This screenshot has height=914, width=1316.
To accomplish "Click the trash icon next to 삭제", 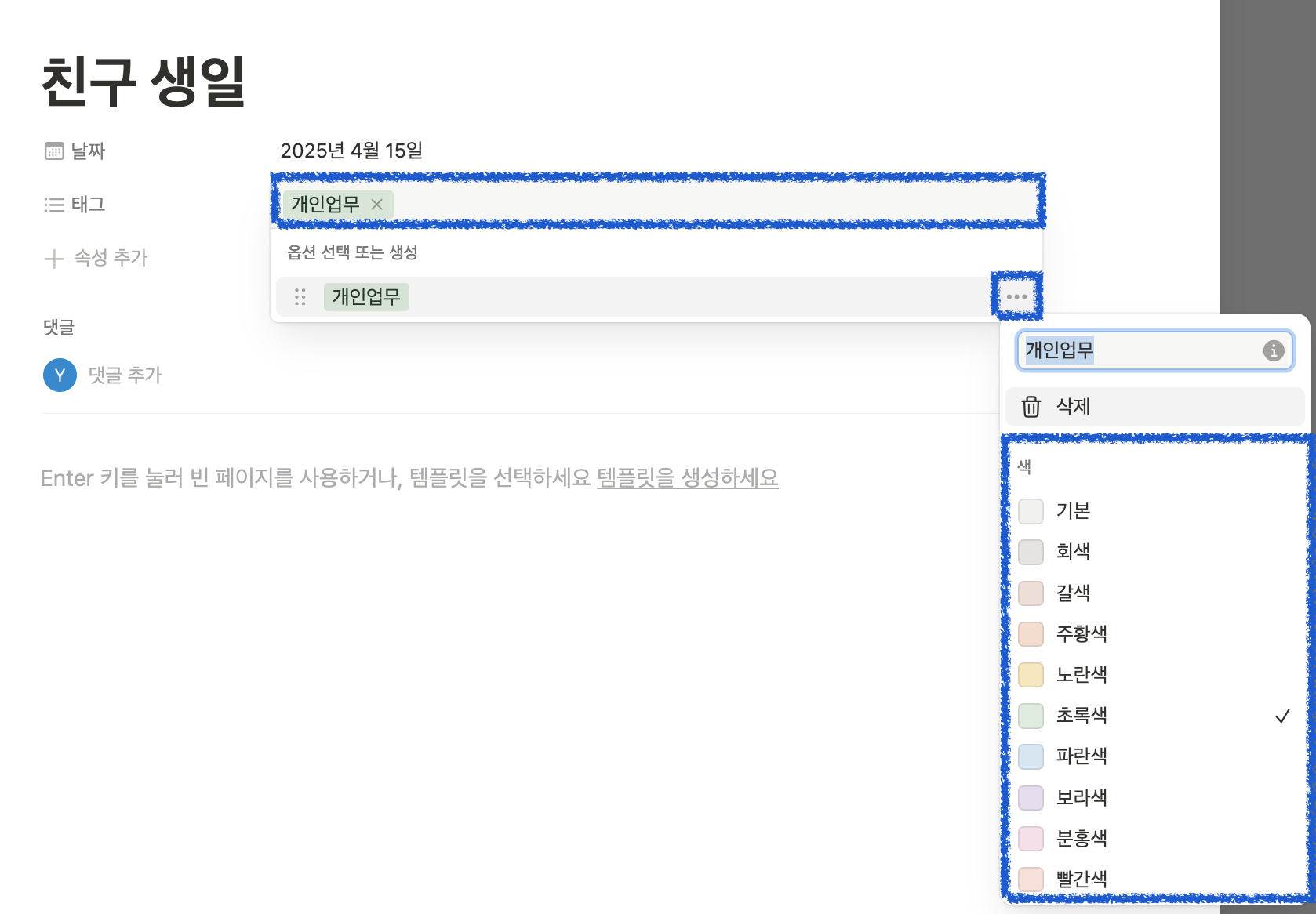I will (1030, 407).
